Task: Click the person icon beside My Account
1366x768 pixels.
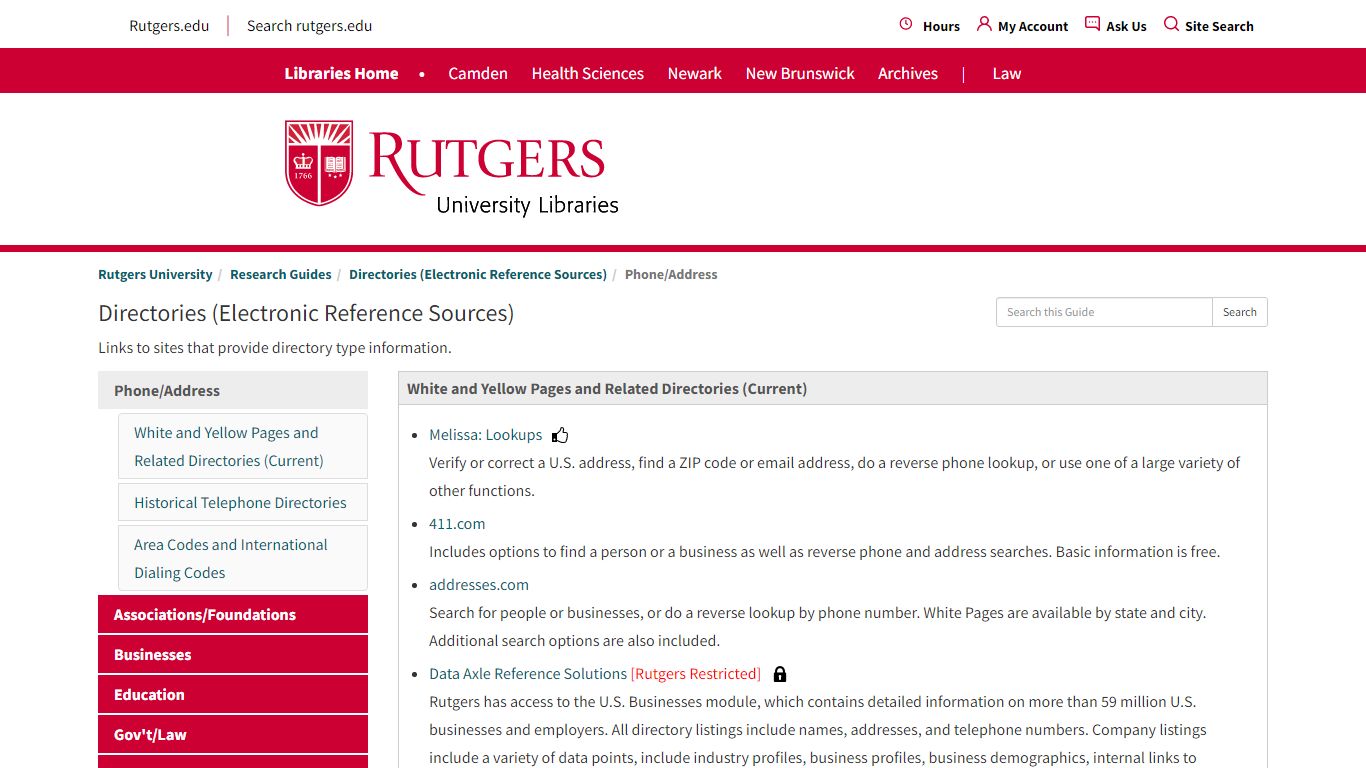Action: pyautogui.click(x=984, y=24)
